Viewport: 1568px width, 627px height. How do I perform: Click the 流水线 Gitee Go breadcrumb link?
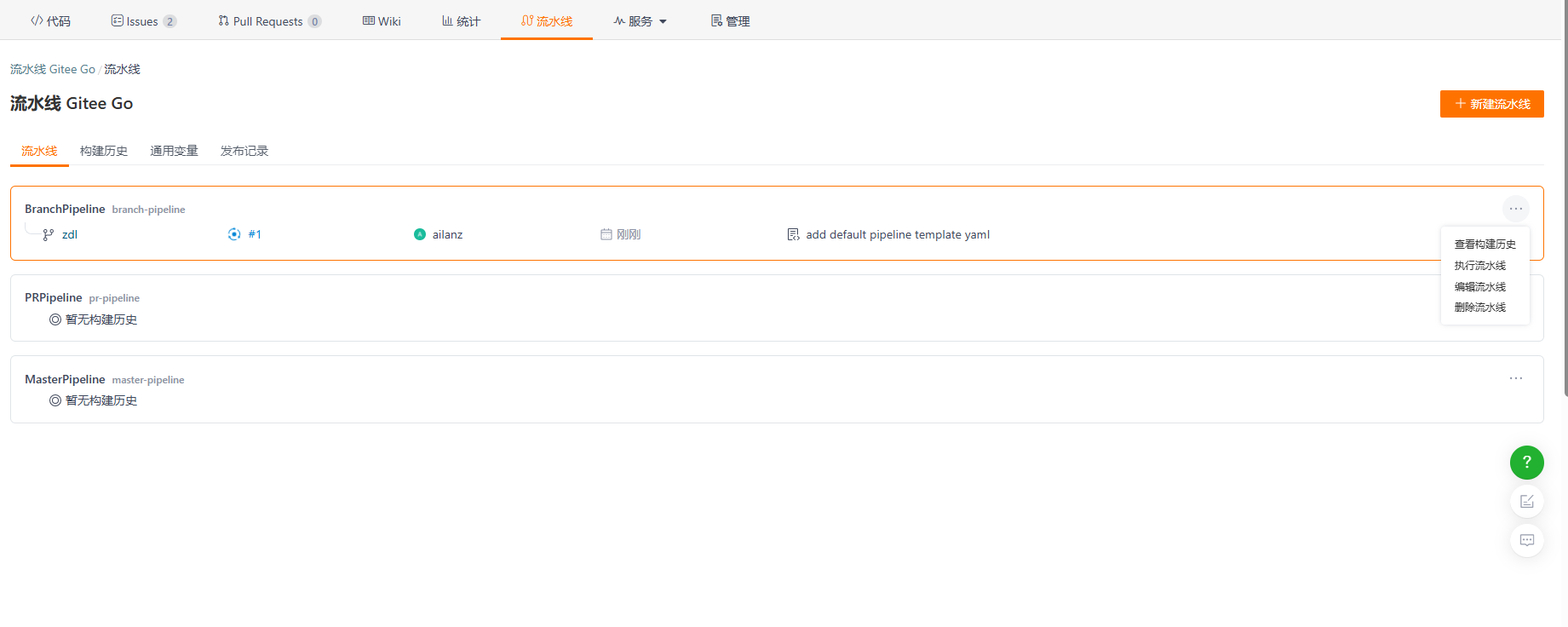coord(53,69)
